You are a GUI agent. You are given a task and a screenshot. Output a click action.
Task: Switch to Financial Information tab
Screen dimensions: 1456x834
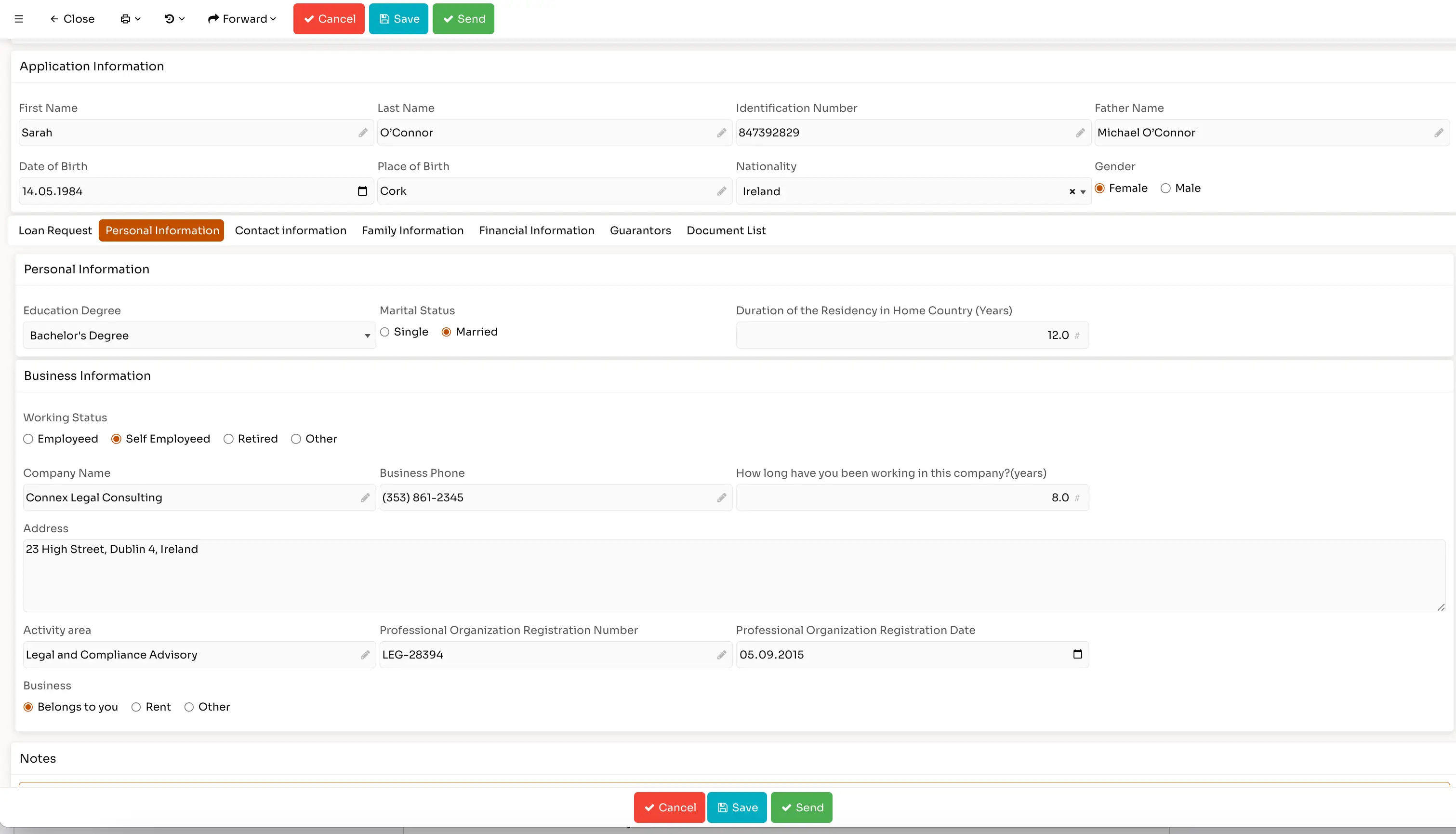[x=536, y=230]
